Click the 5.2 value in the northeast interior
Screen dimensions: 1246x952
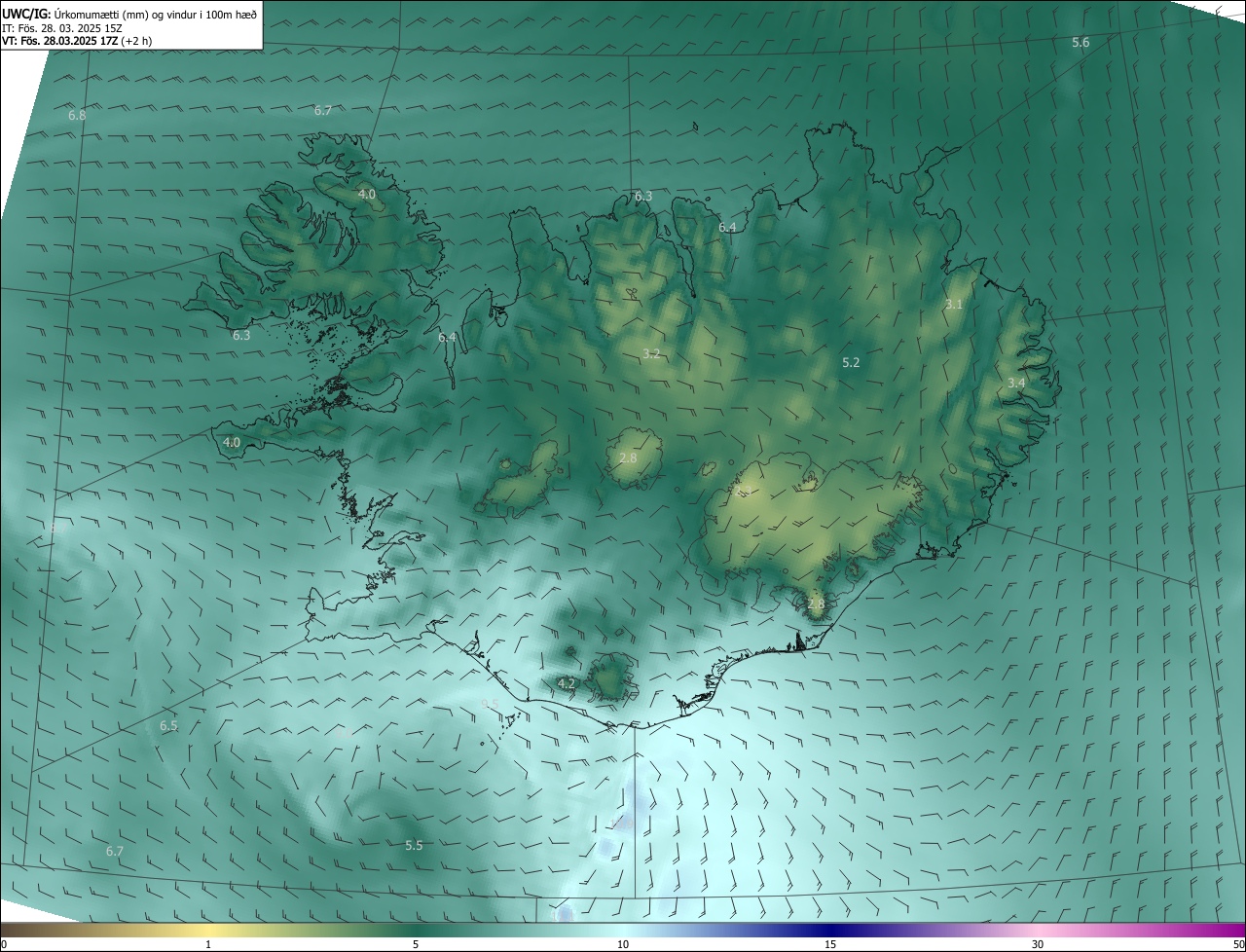click(851, 362)
